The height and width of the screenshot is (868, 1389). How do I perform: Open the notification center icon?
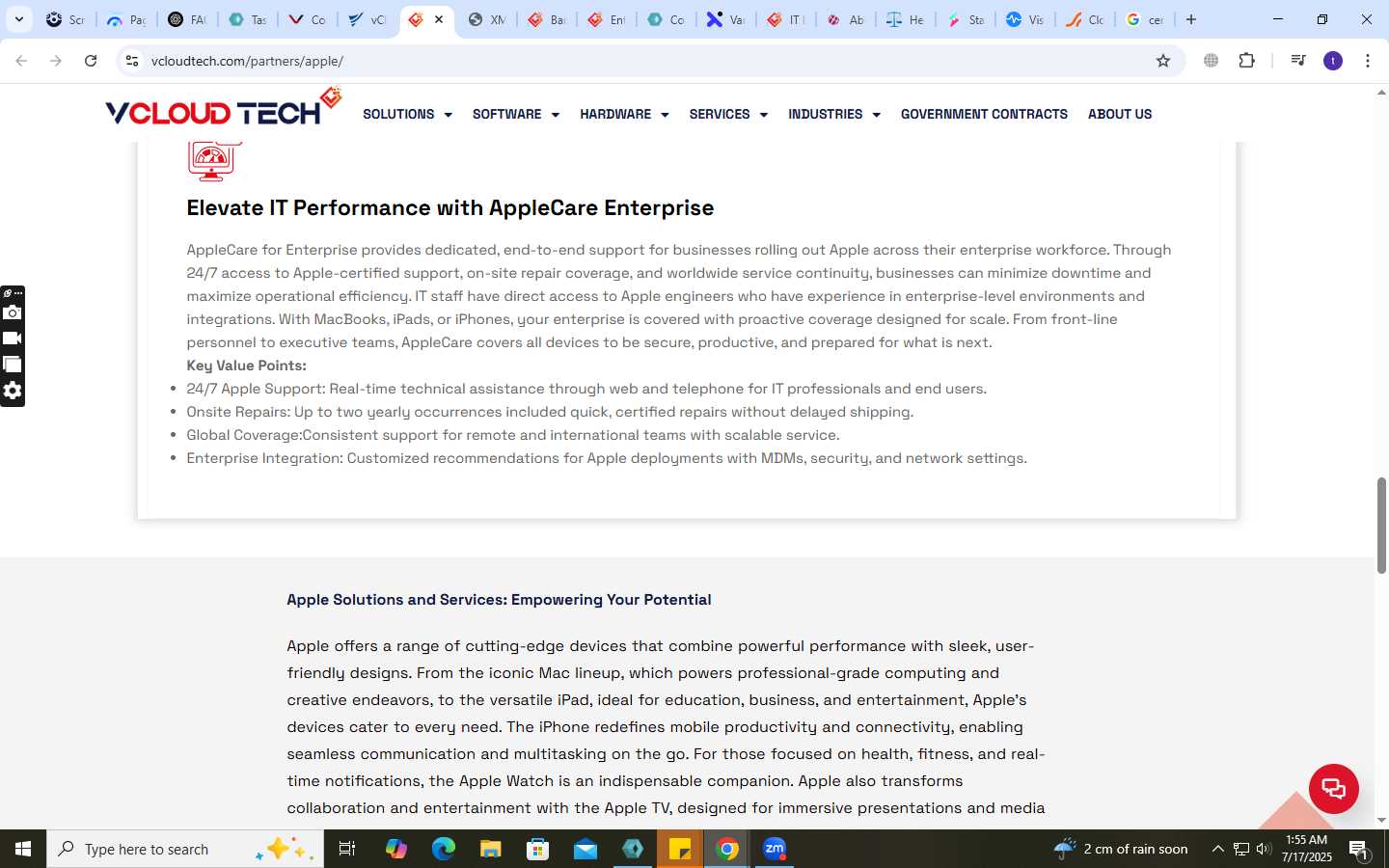pos(1359,850)
